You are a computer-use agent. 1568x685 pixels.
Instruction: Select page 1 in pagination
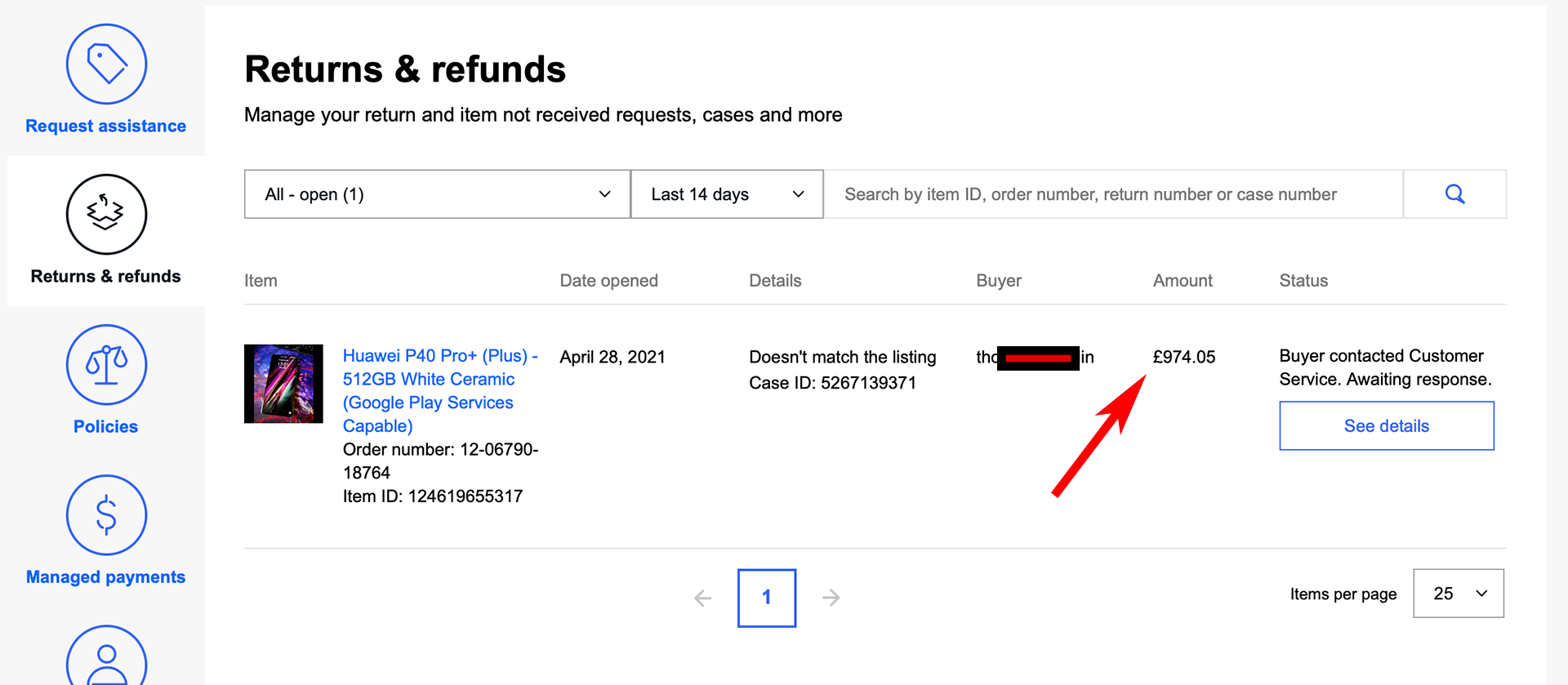click(767, 598)
